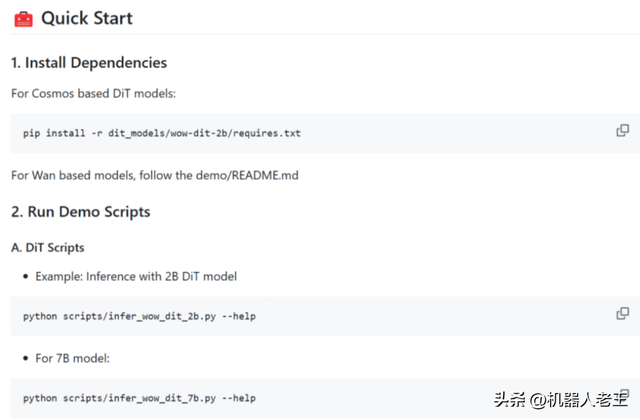Click the pip install -r code block
The height and width of the screenshot is (420, 640).
pos(300,133)
